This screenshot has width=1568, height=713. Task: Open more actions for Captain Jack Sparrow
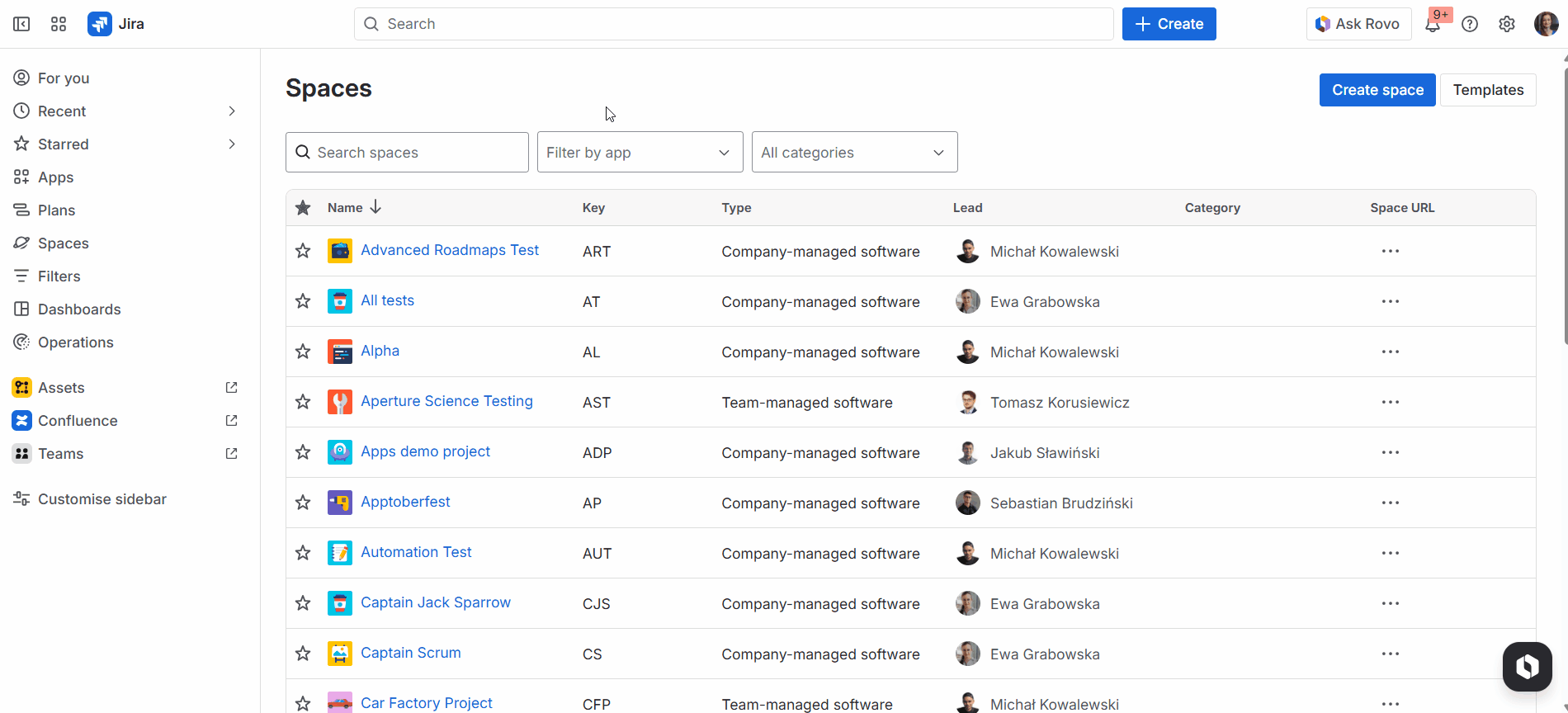(x=1391, y=603)
